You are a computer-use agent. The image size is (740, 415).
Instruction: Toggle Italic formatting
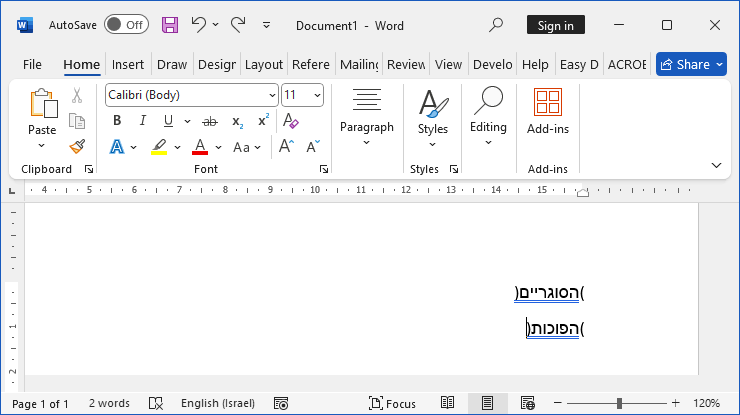click(143, 121)
